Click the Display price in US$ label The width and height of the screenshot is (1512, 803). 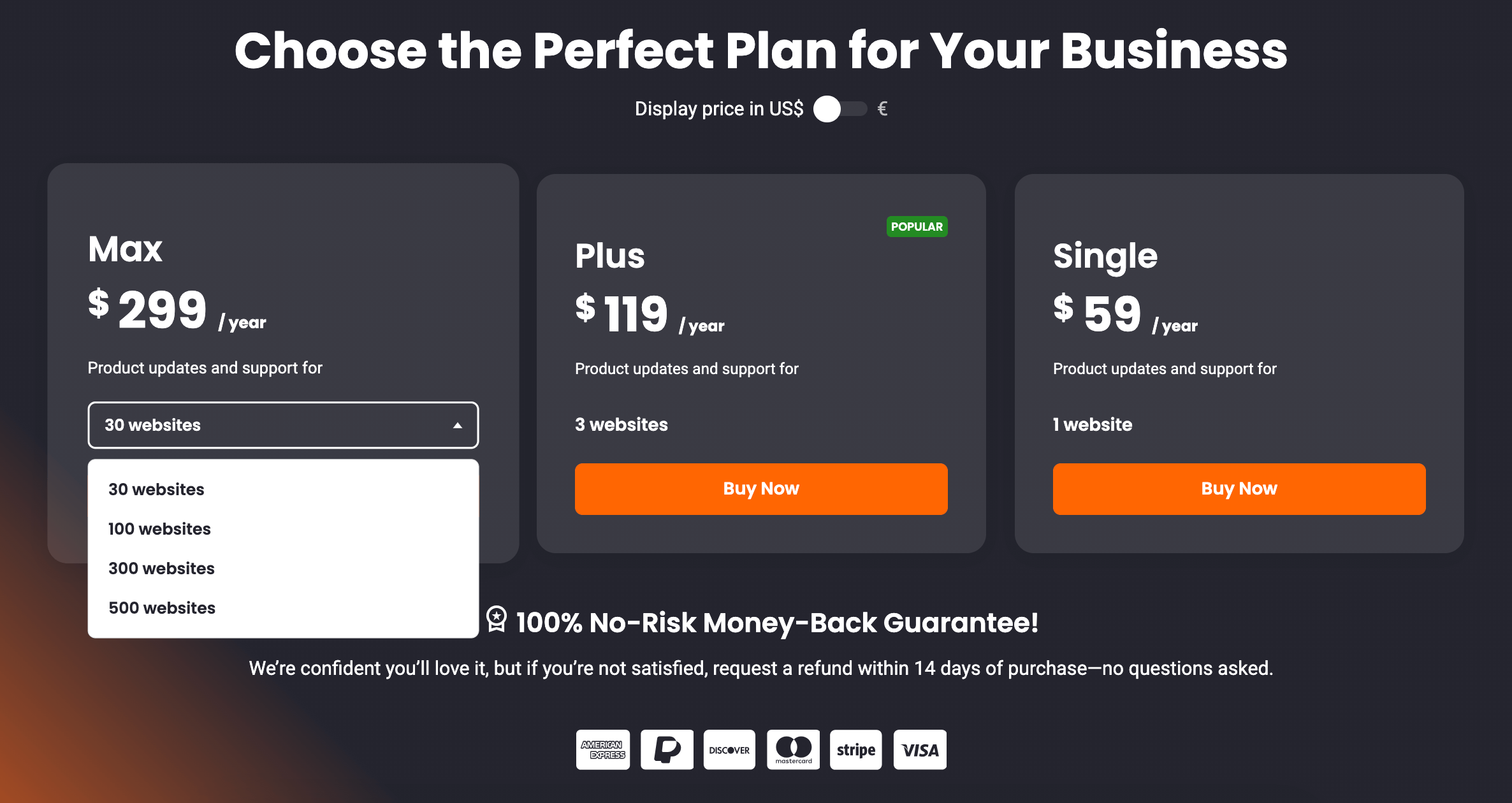coord(719,109)
